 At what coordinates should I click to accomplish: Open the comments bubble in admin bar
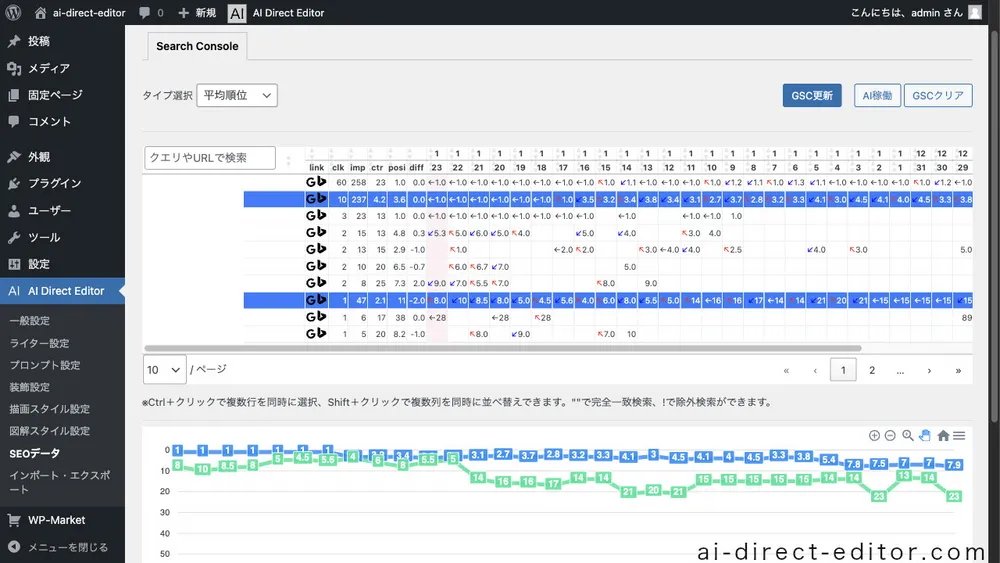[145, 13]
